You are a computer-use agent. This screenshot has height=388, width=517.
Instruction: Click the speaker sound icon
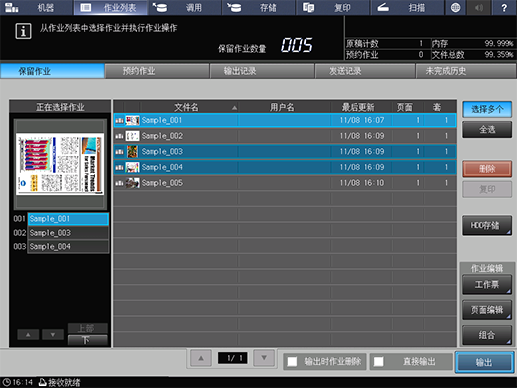click(x=479, y=7)
